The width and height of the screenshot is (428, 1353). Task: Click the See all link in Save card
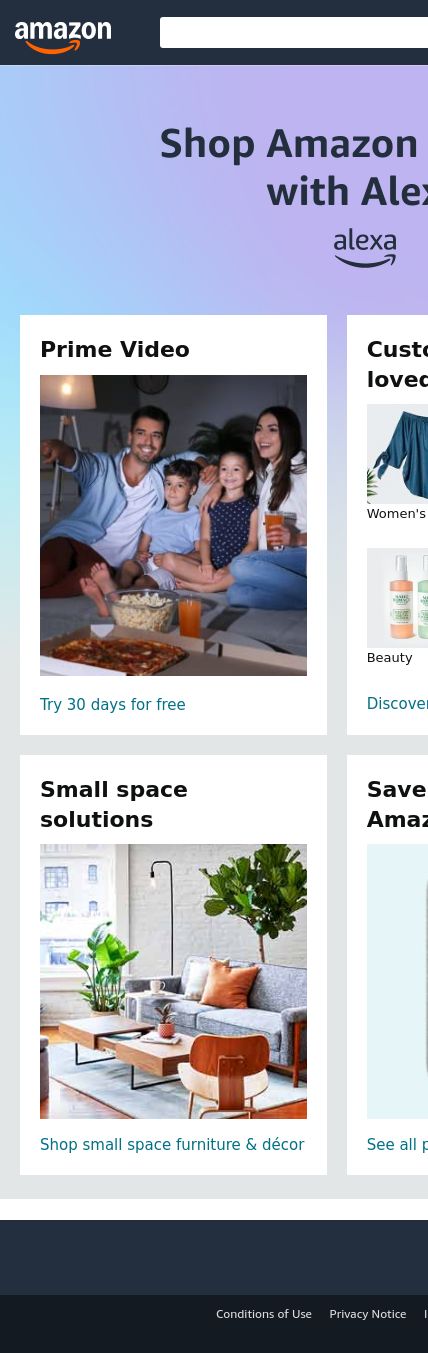coord(397,1145)
